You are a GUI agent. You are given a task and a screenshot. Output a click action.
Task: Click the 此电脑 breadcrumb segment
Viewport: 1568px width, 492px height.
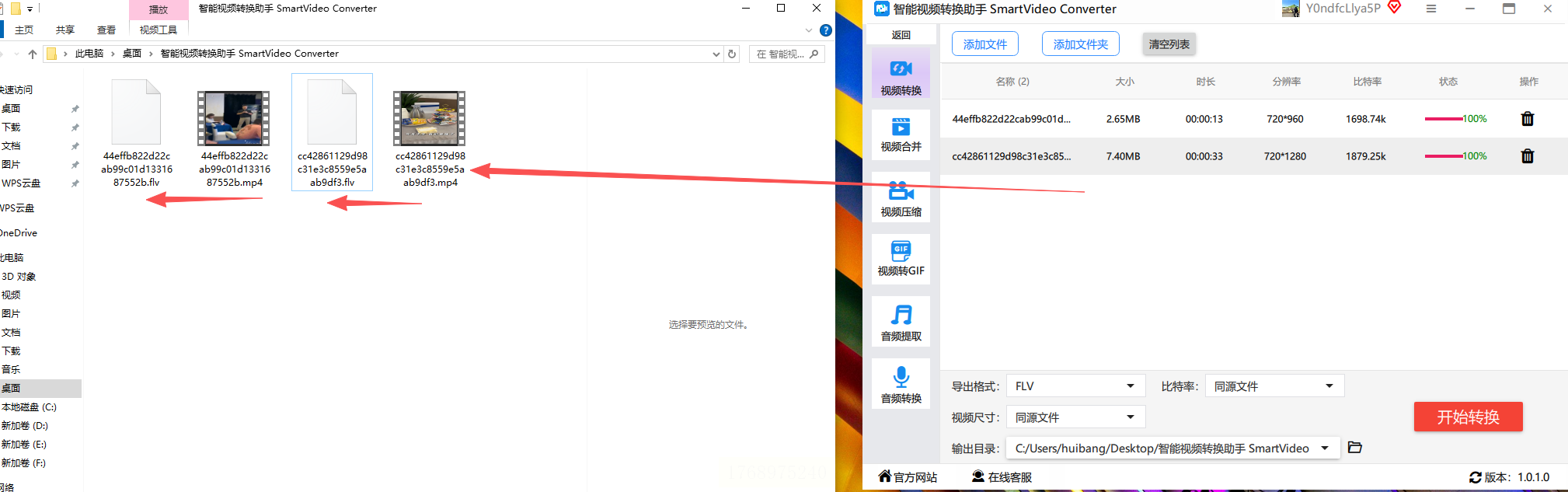pos(89,54)
